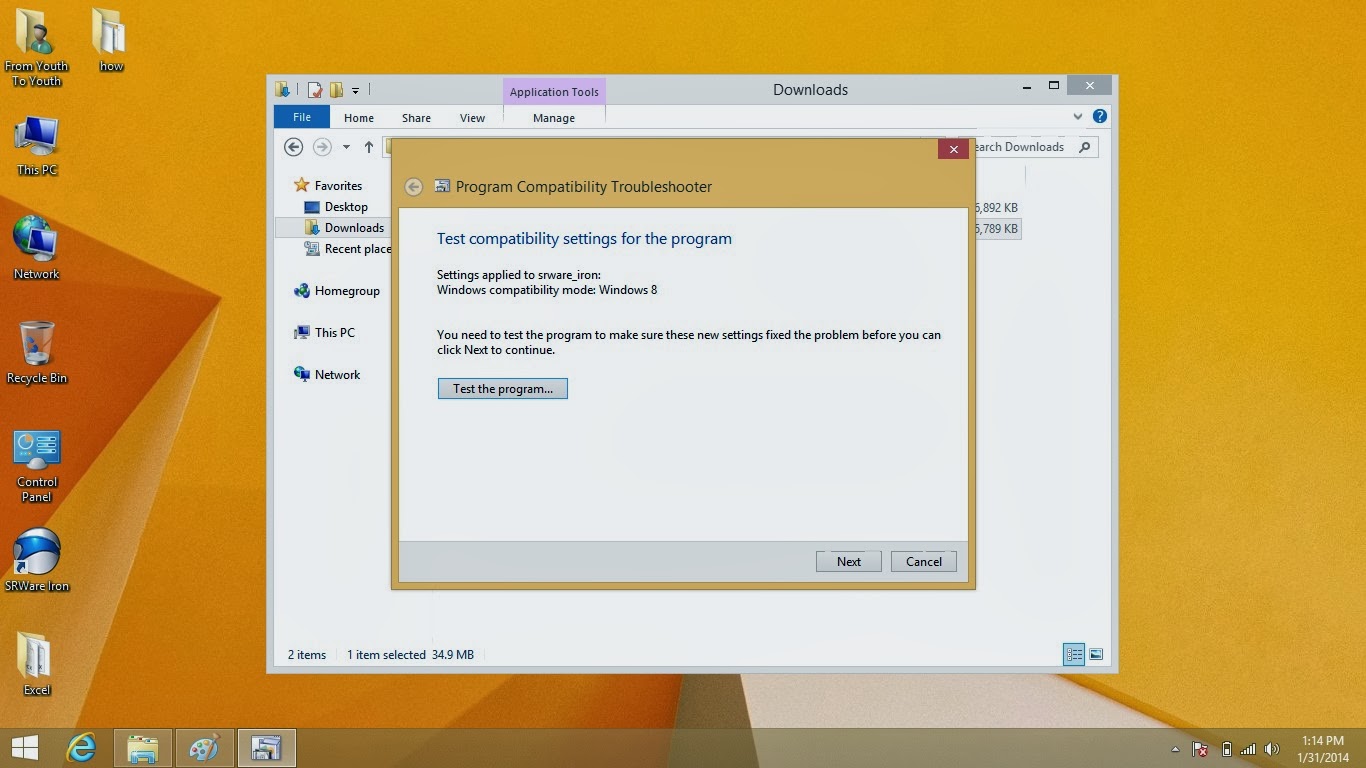Open recent locations dropdown arrow

pos(346,147)
